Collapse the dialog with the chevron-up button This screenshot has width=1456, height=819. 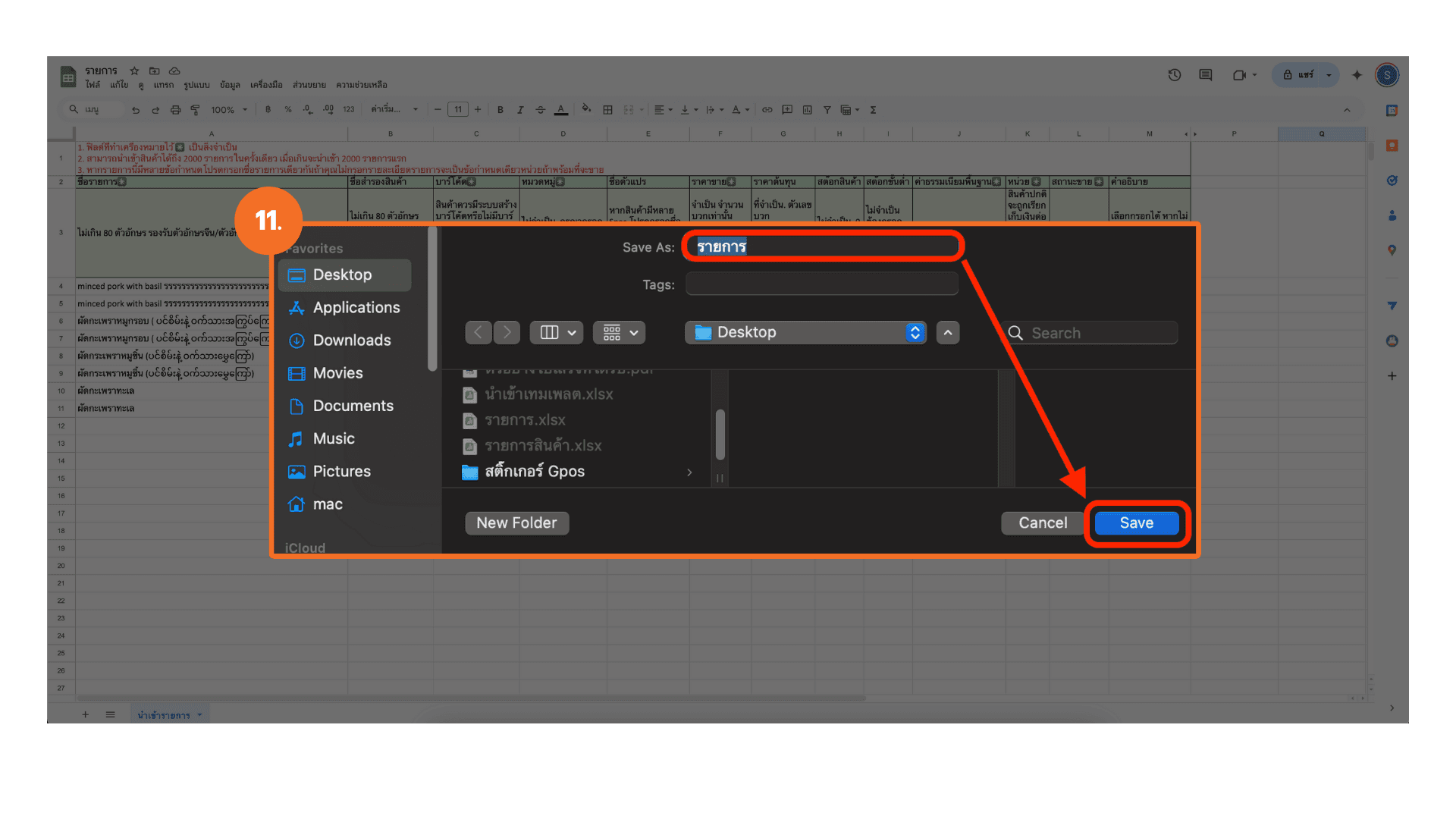pos(948,333)
